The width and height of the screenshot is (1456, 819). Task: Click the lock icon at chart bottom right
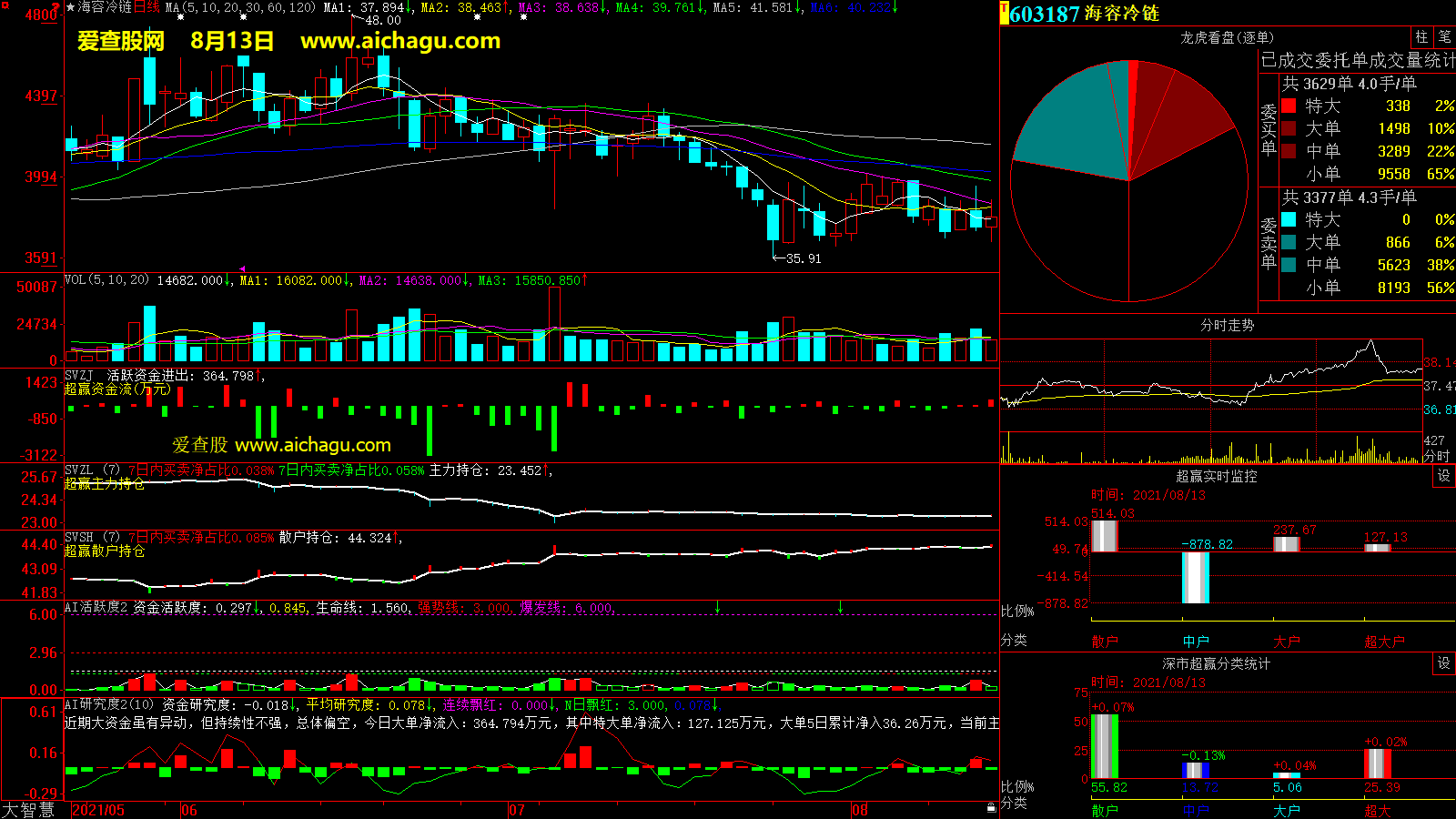click(991, 807)
